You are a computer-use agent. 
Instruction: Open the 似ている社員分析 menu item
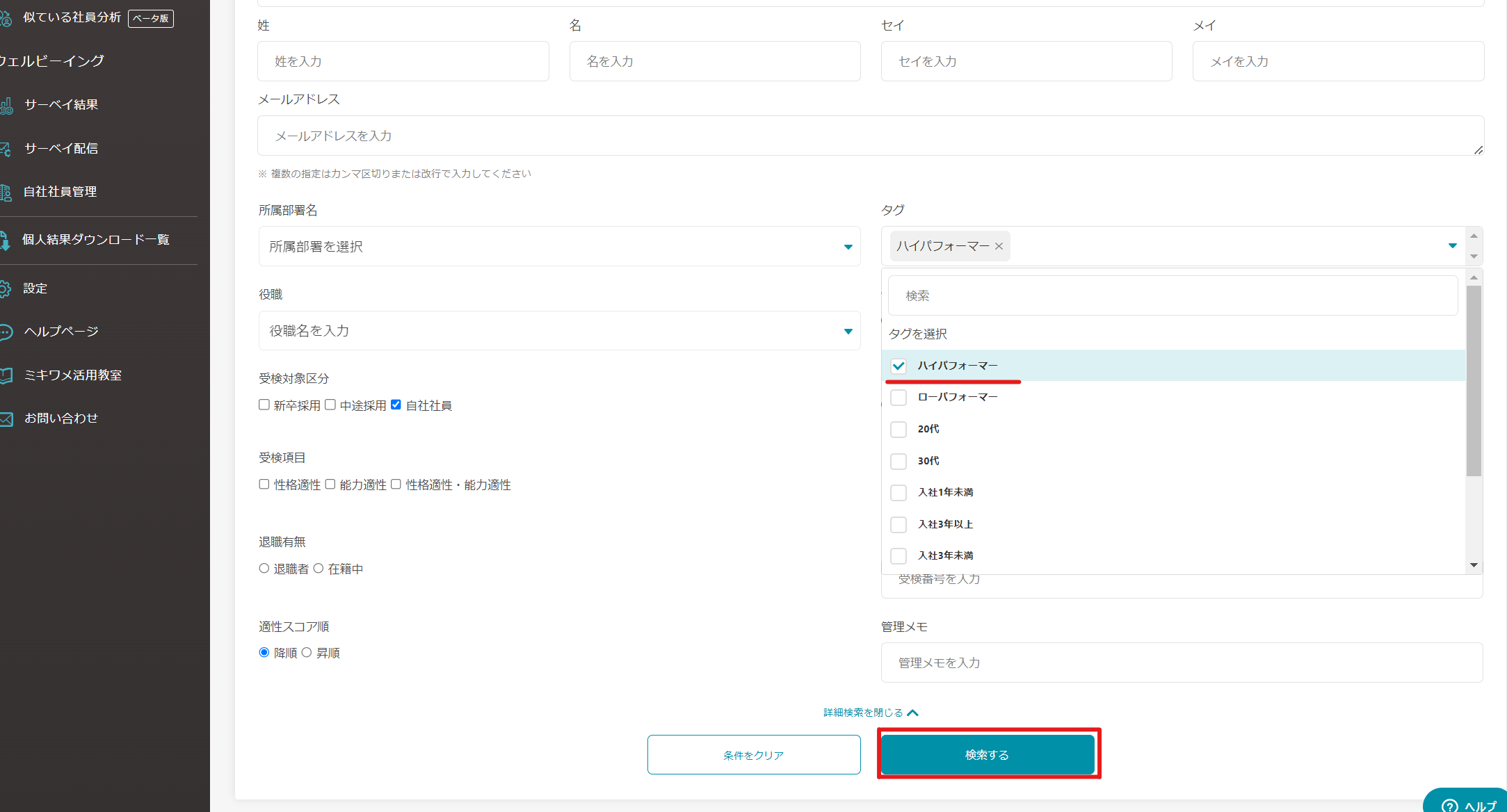point(72,17)
